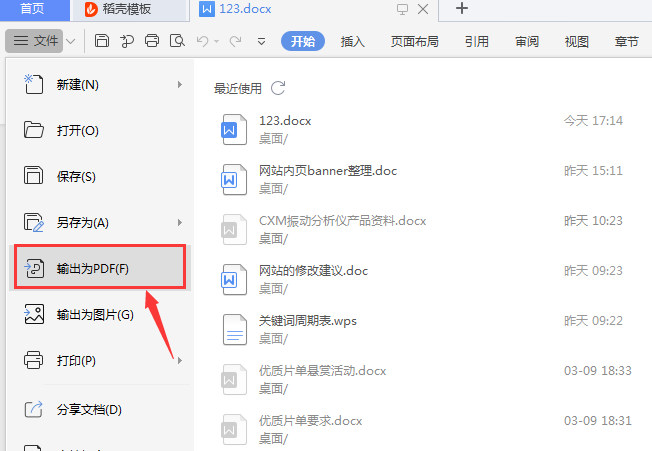This screenshot has width=652, height=451.
Task: Select 输出为图片(G) menu entry
Action: 100,315
